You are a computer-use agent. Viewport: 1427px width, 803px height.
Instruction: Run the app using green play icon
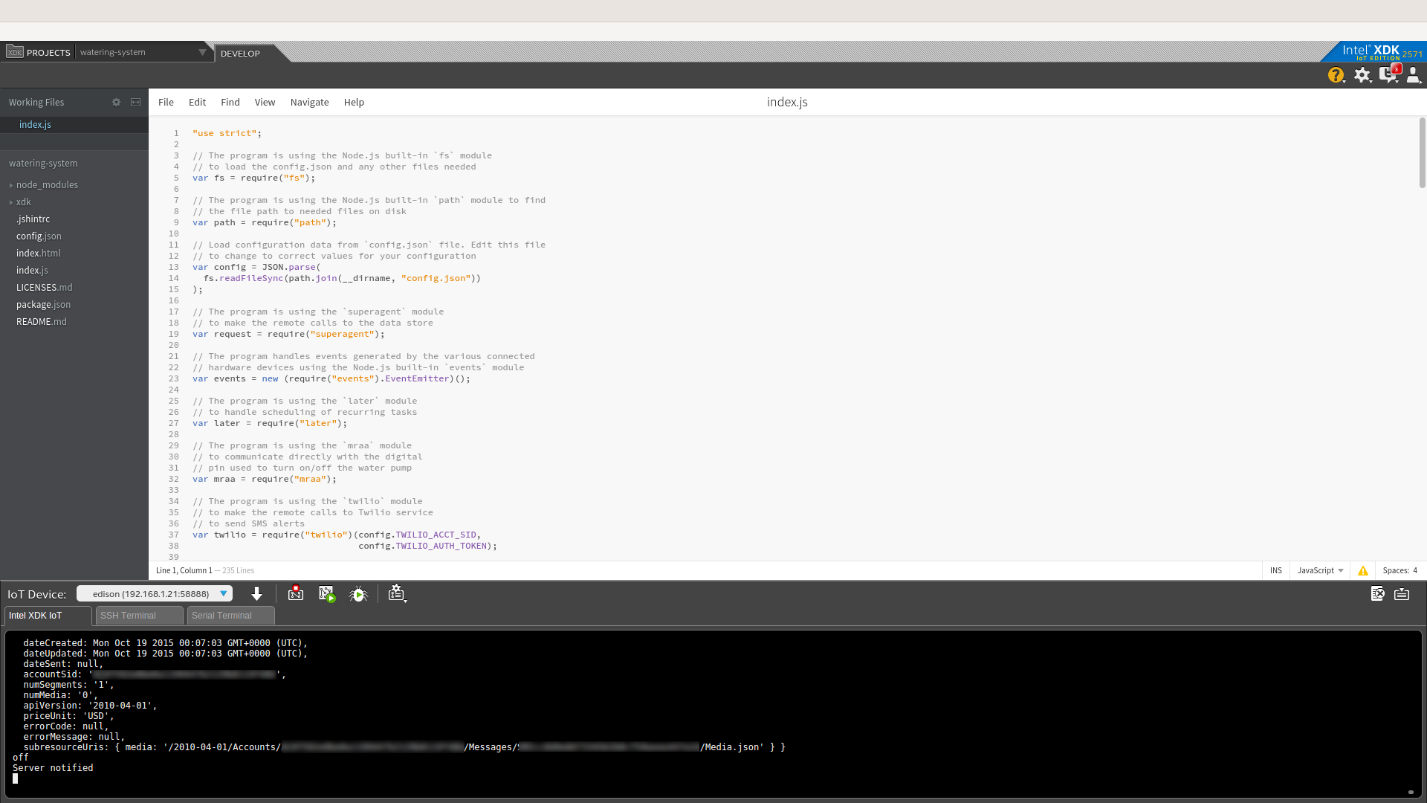click(327, 594)
